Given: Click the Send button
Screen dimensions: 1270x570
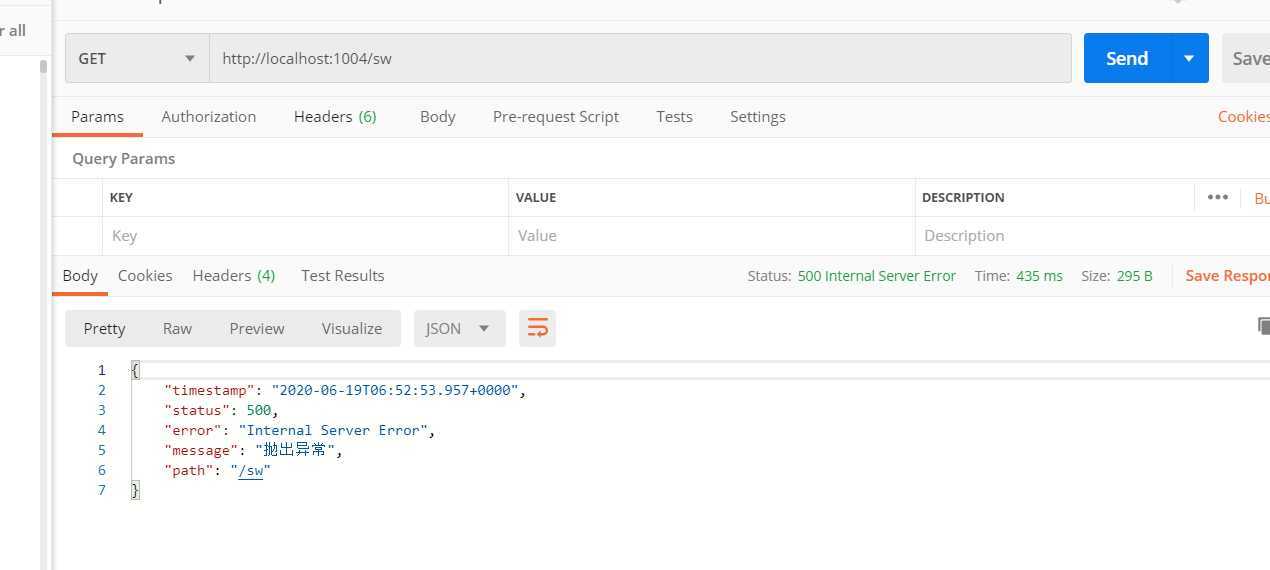Looking at the screenshot, I should 1127,58.
